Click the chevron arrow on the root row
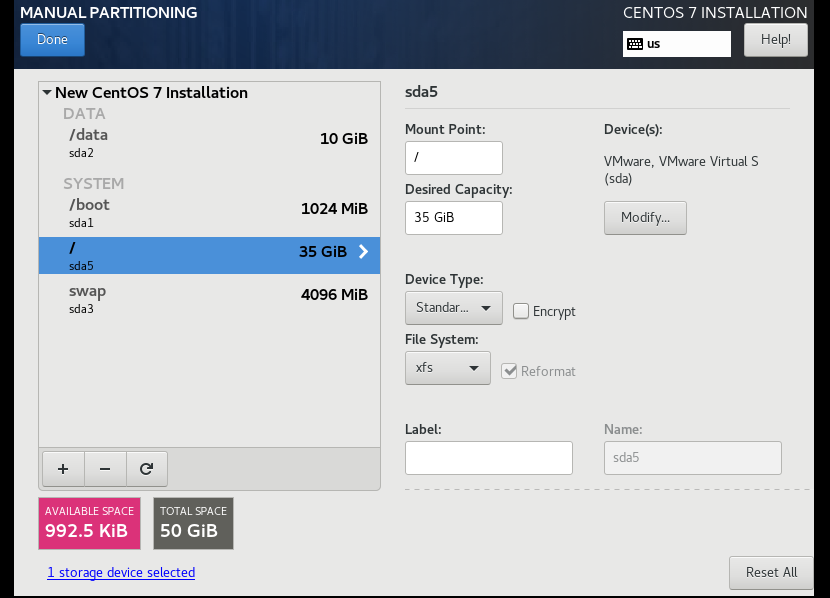This screenshot has height=598, width=830. (363, 251)
